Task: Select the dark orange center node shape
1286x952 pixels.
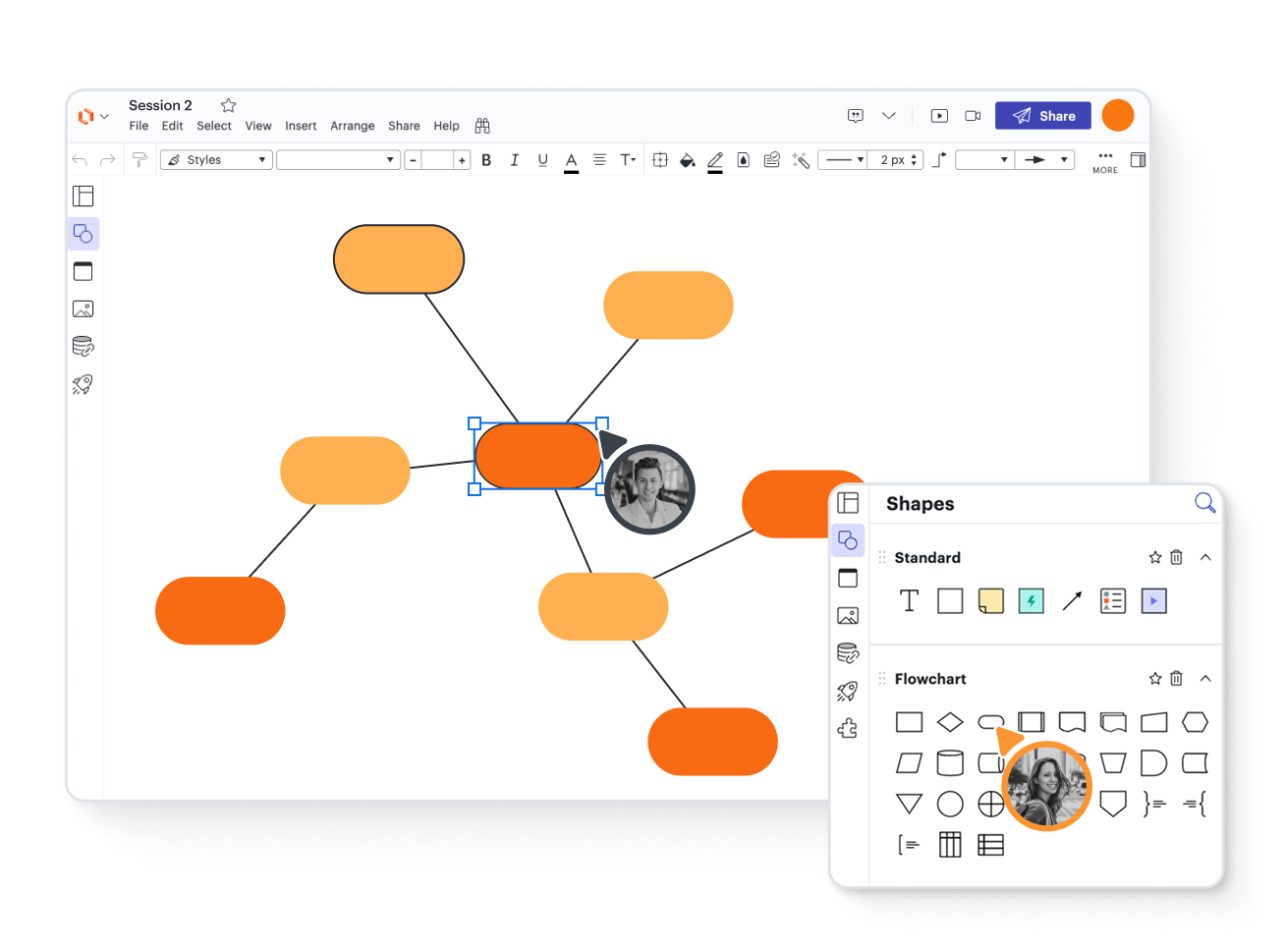Action: pos(537,456)
